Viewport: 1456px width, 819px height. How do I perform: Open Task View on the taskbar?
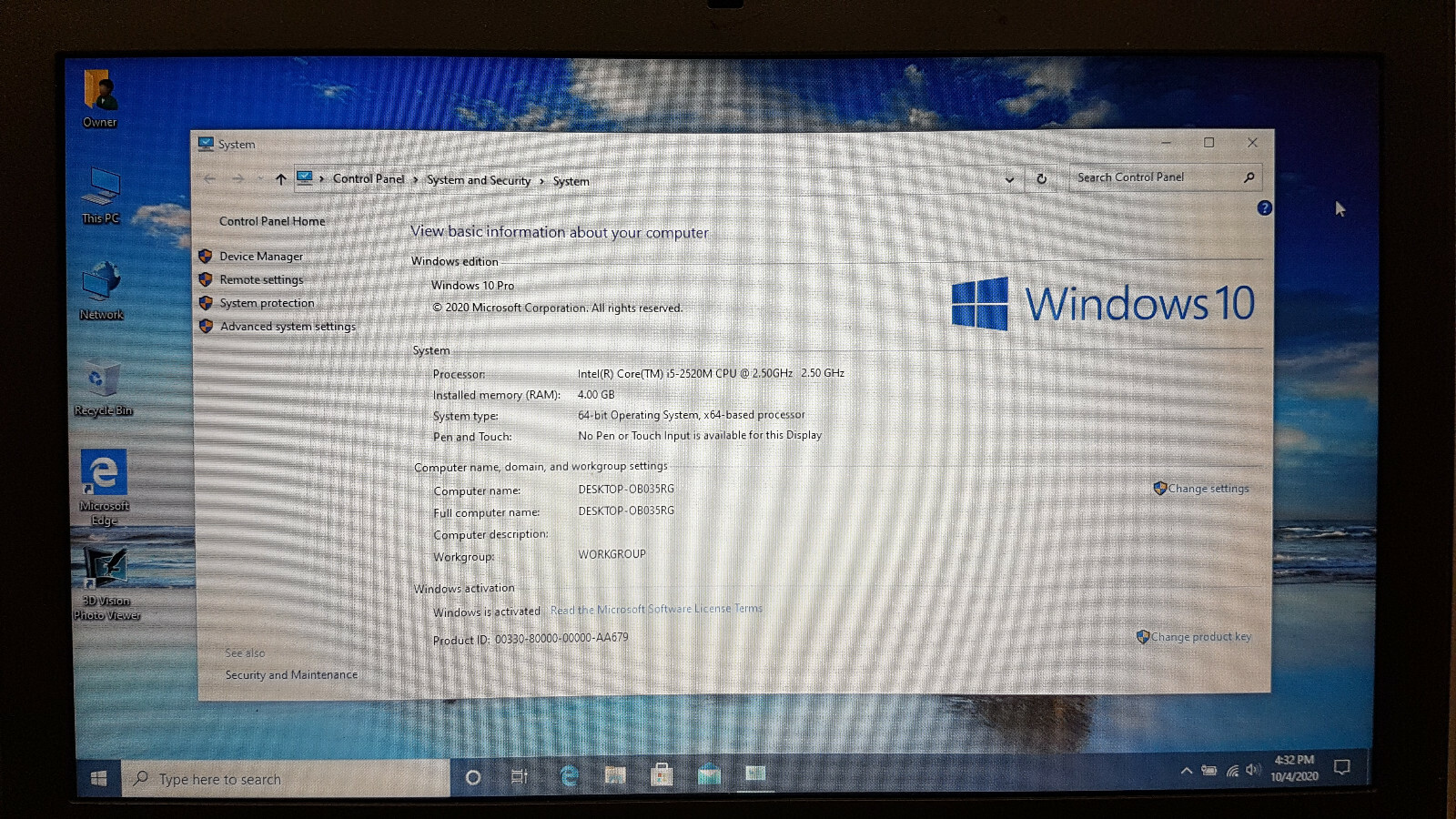[x=520, y=777]
